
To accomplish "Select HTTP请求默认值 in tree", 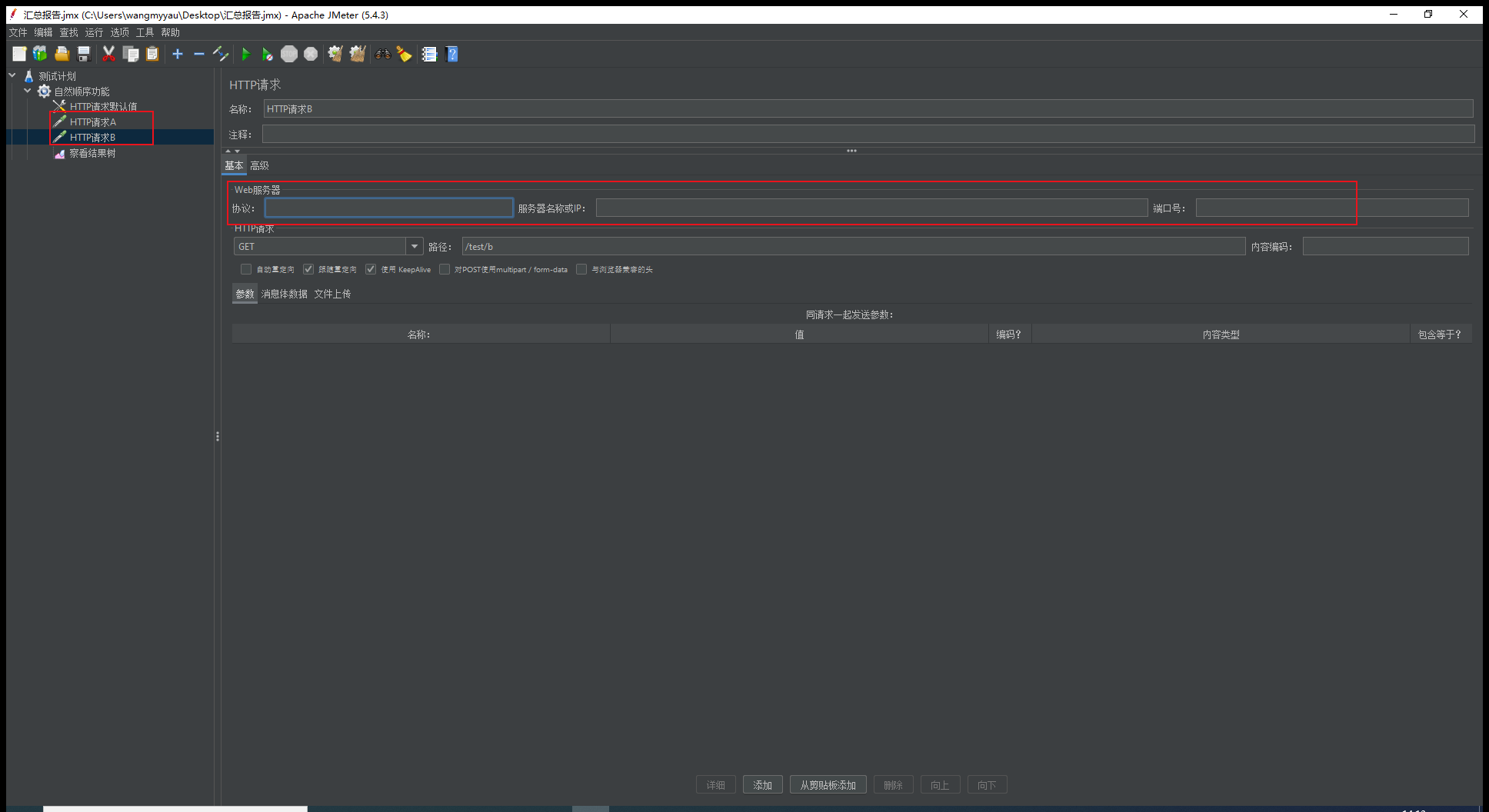I will (103, 107).
